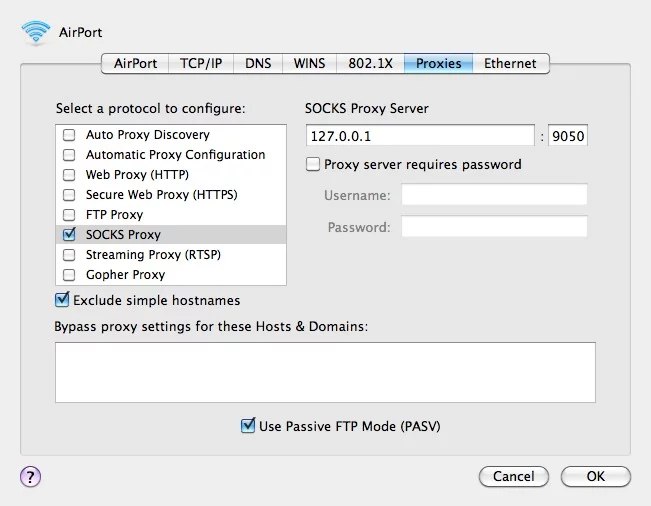Select the Secure Web Proxy (HTTPS) label
Image resolution: width=651 pixels, height=506 pixels.
click(162, 195)
